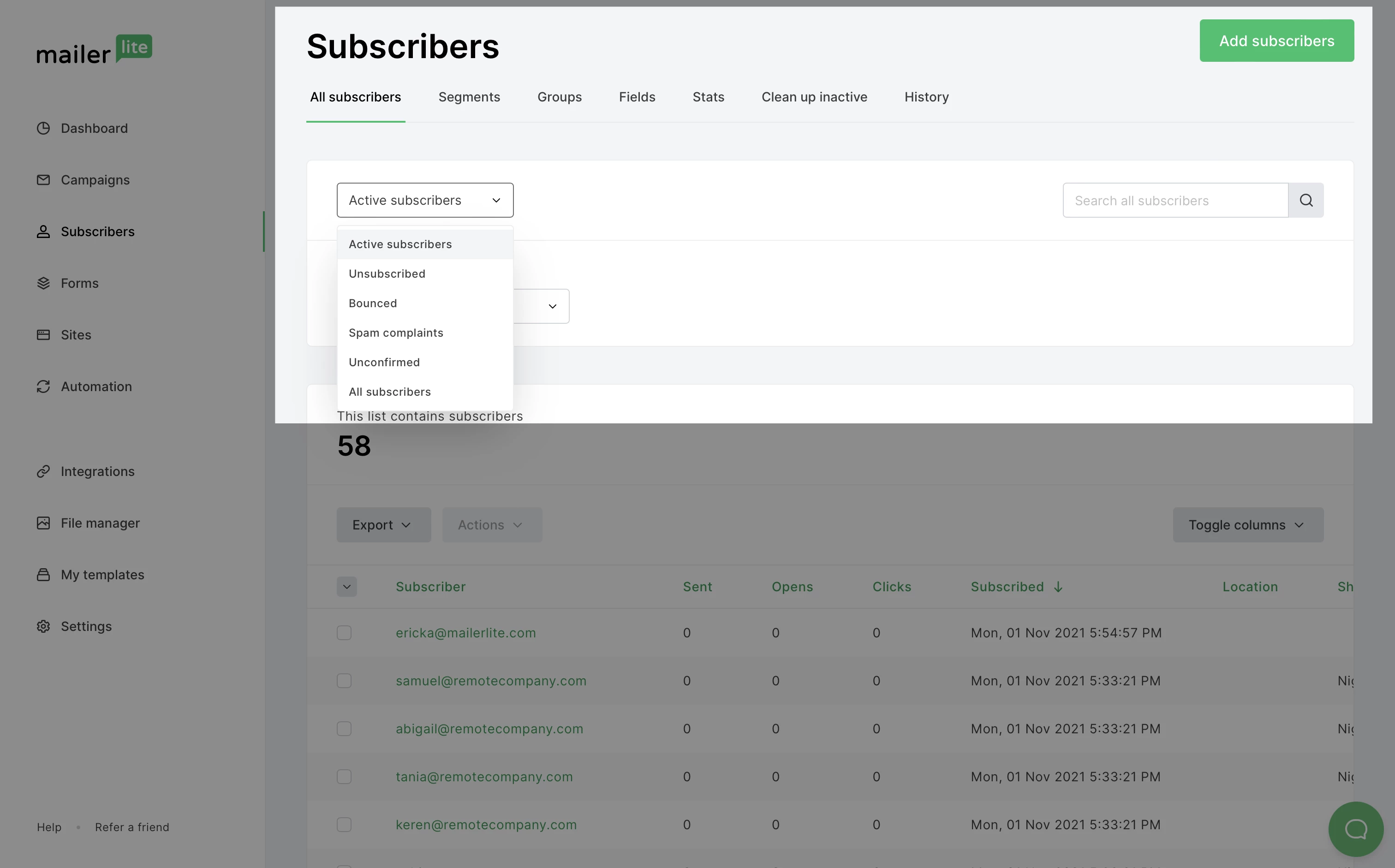The image size is (1395, 868).
Task: Tick the checkbox next to tania@remotecompany.com
Action: tap(344, 777)
